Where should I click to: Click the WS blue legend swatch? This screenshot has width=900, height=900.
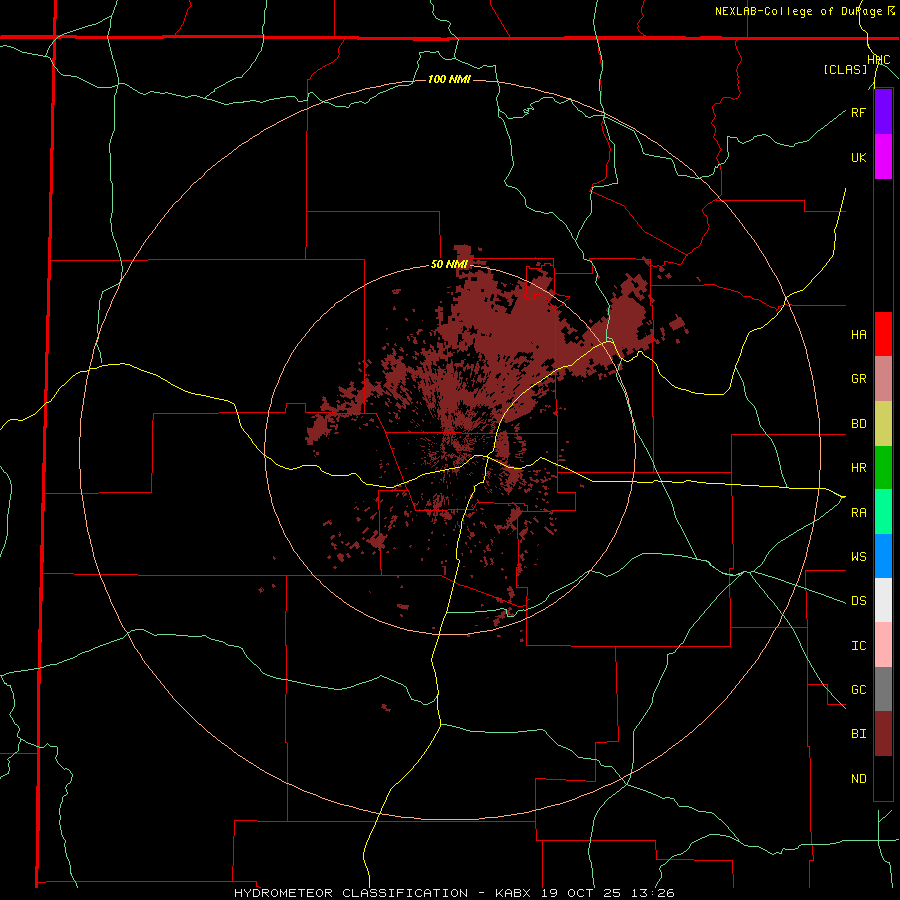883,556
